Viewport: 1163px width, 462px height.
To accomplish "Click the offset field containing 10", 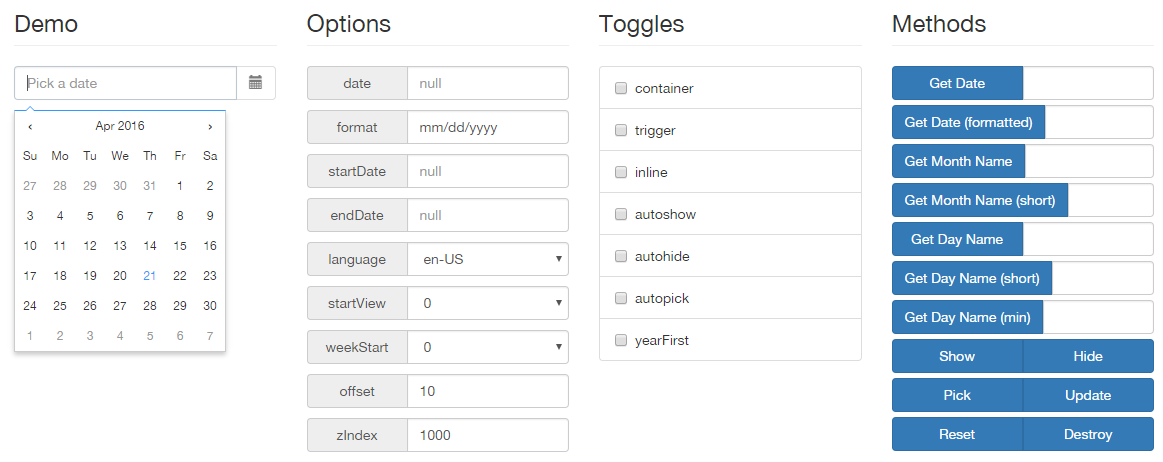I will coord(488,391).
